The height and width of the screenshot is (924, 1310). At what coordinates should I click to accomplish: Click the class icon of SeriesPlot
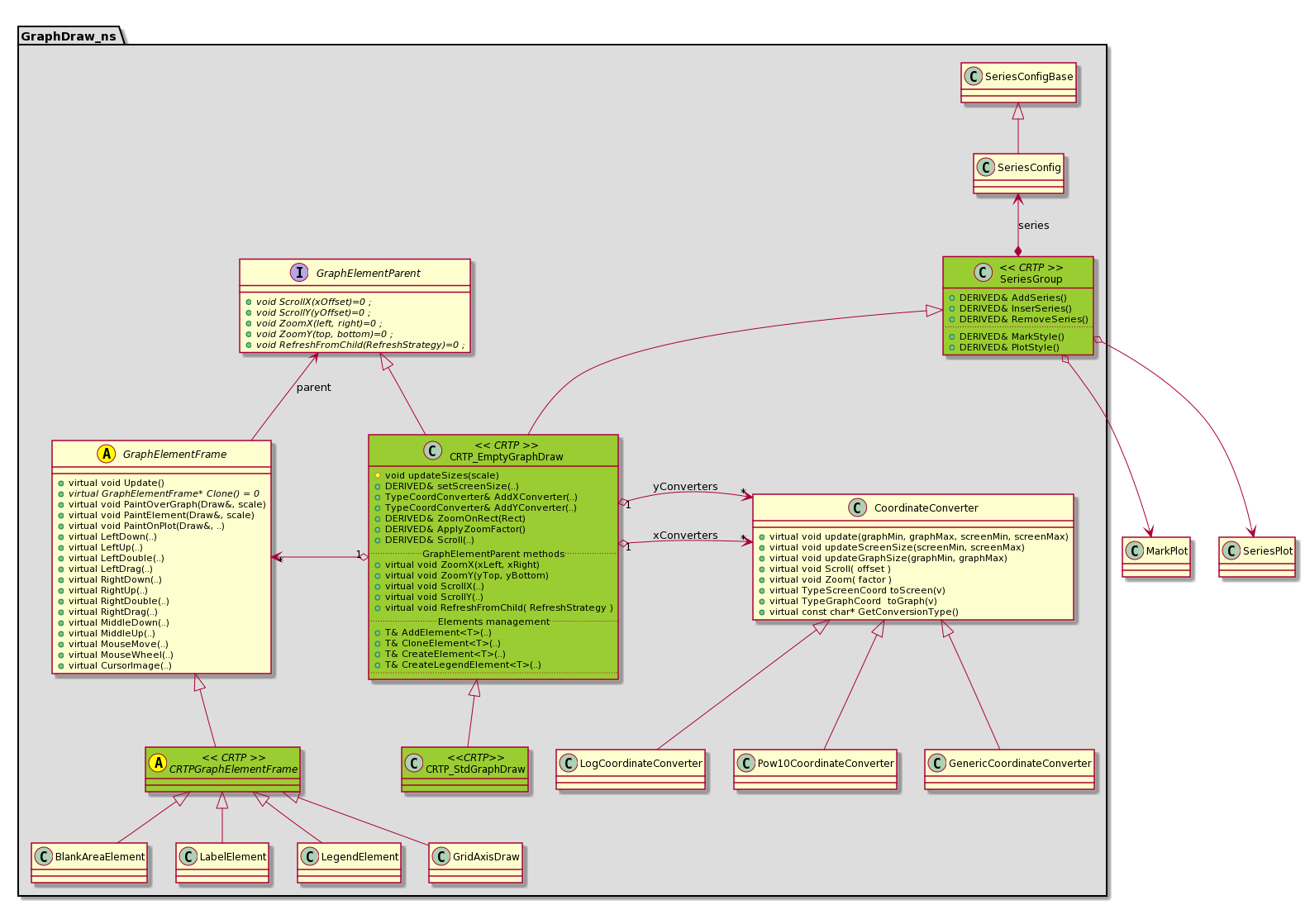[x=1231, y=551]
